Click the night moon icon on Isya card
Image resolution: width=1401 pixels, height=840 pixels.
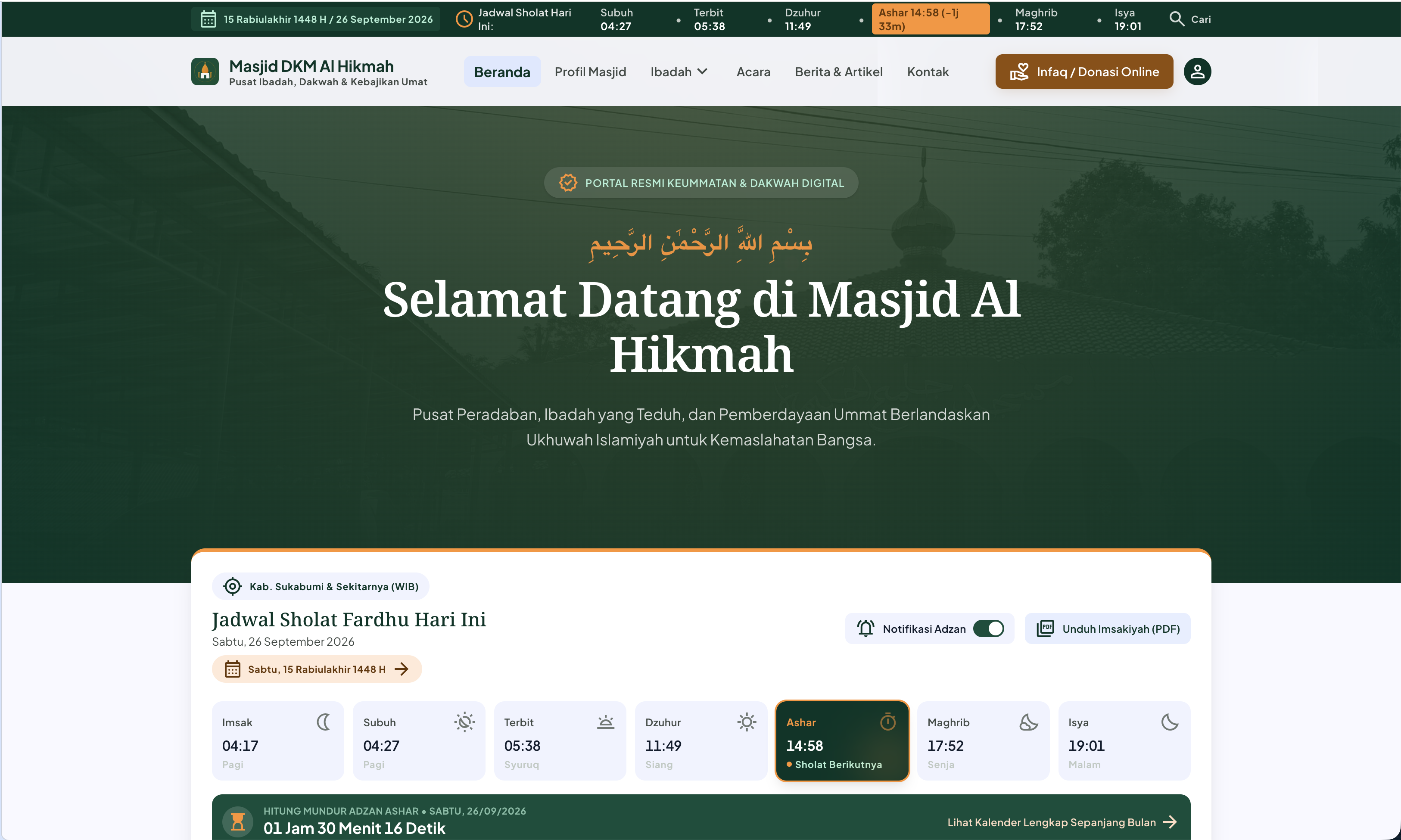(1170, 722)
